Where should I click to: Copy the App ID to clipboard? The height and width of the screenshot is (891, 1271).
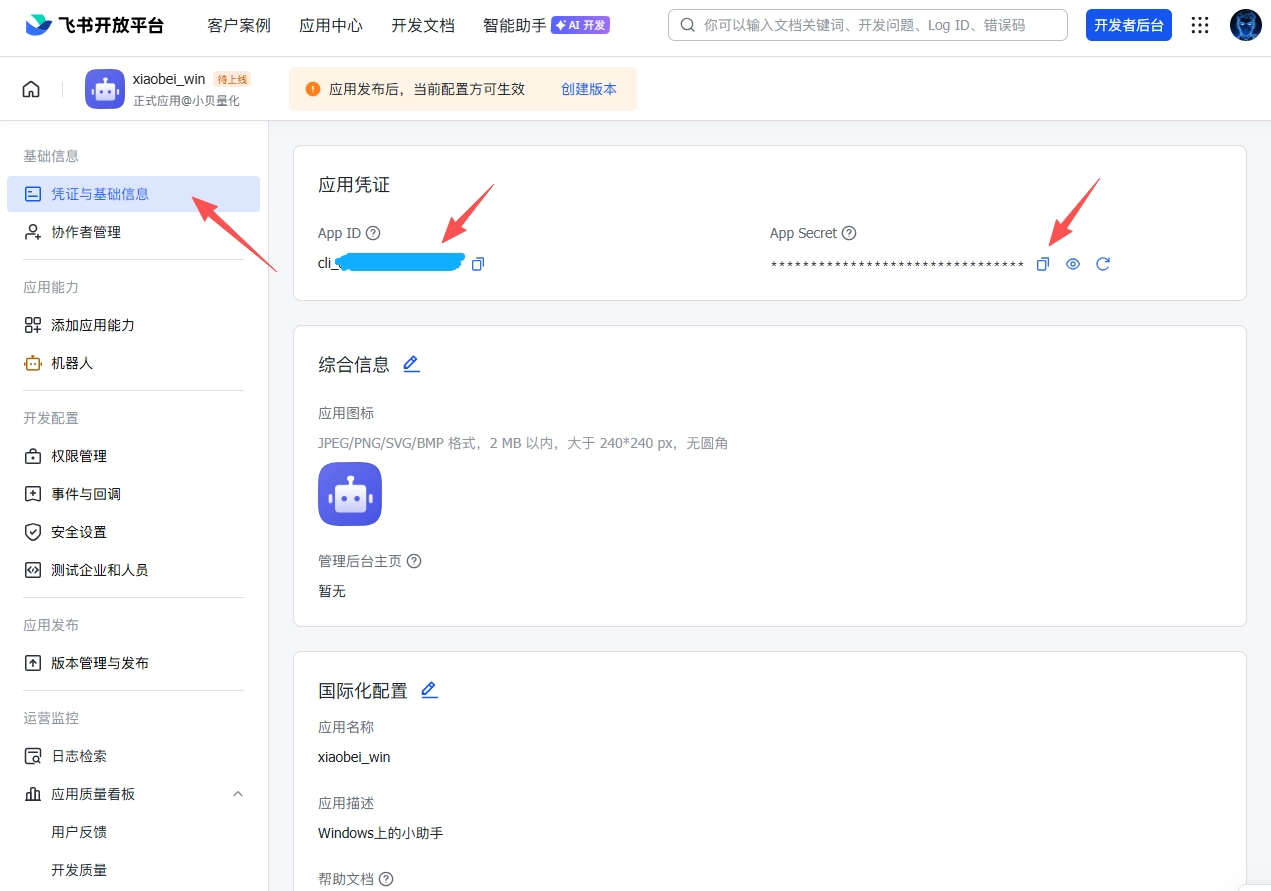pyautogui.click(x=477, y=263)
